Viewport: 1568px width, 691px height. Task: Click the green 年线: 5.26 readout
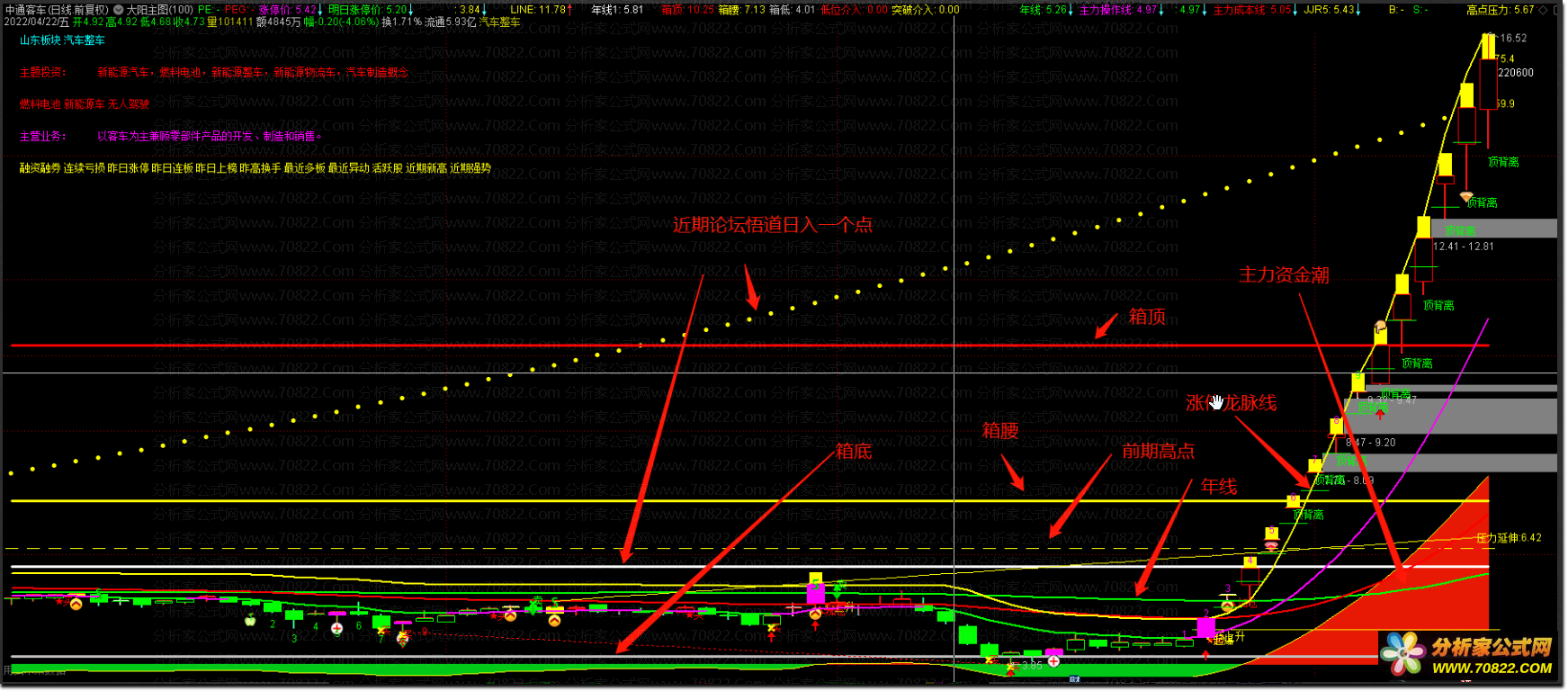click(x=1043, y=10)
